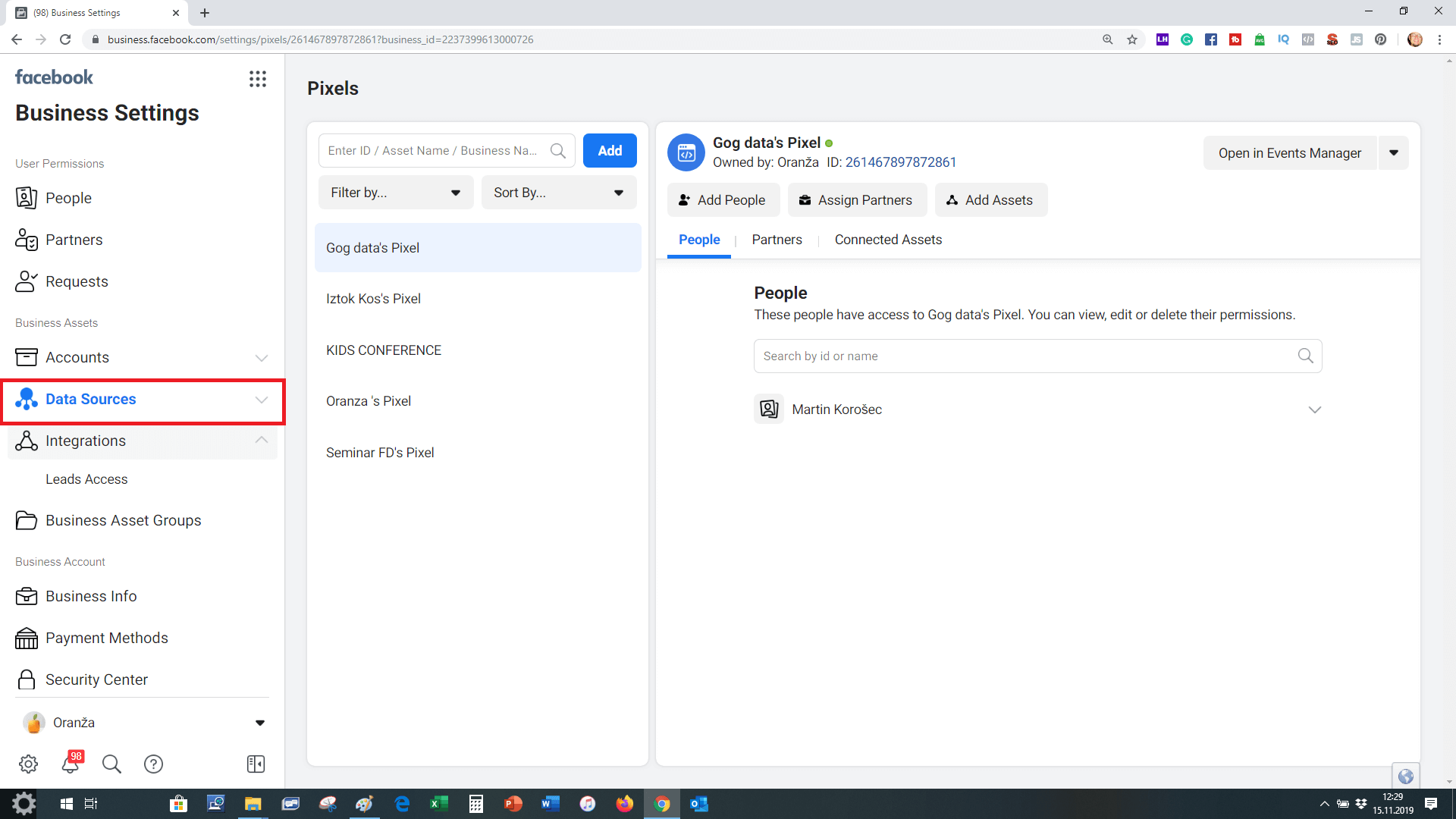Expand the Filter by dropdown
The image size is (1456, 819).
pyautogui.click(x=396, y=193)
